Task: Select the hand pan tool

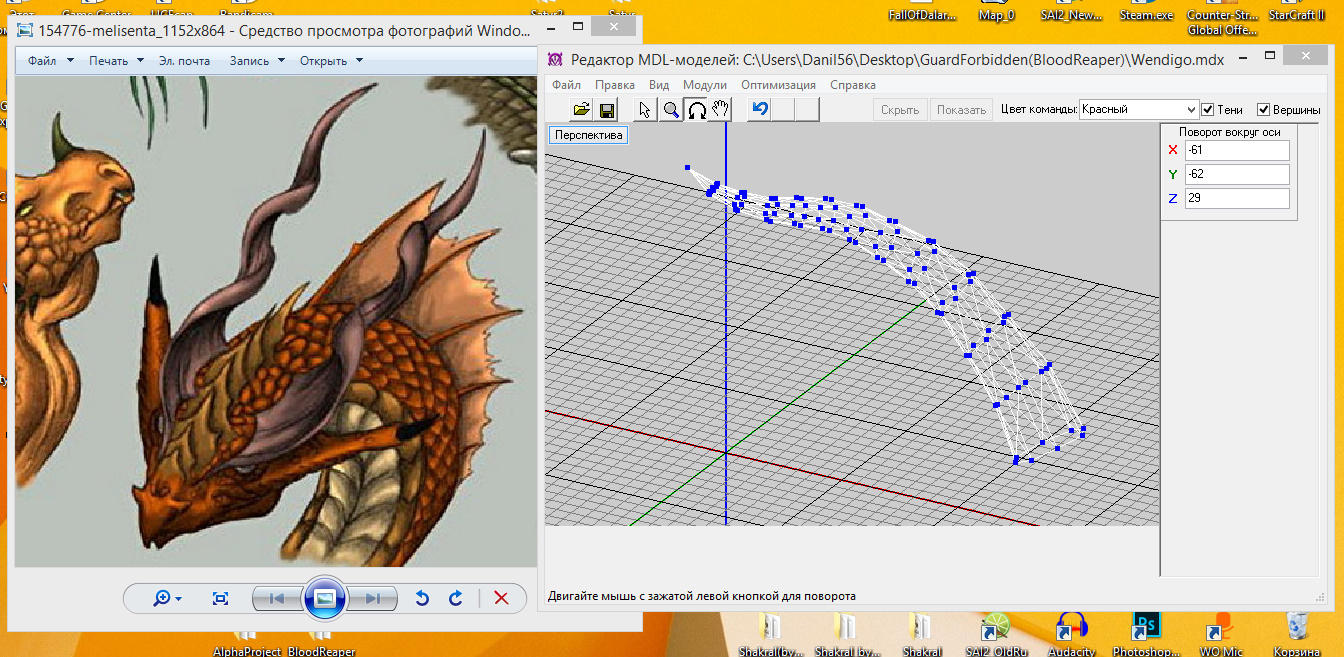Action: [x=720, y=110]
